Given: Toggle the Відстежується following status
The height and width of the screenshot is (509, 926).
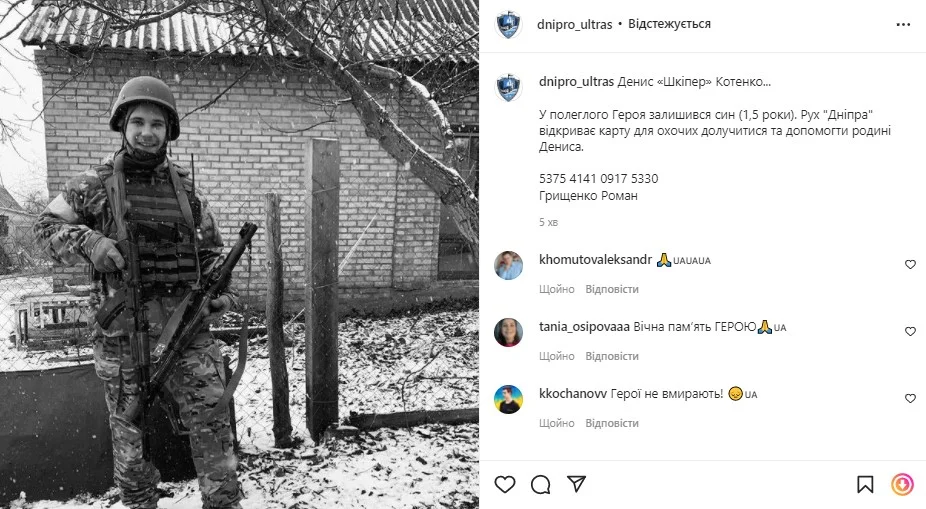Looking at the screenshot, I should [669, 24].
